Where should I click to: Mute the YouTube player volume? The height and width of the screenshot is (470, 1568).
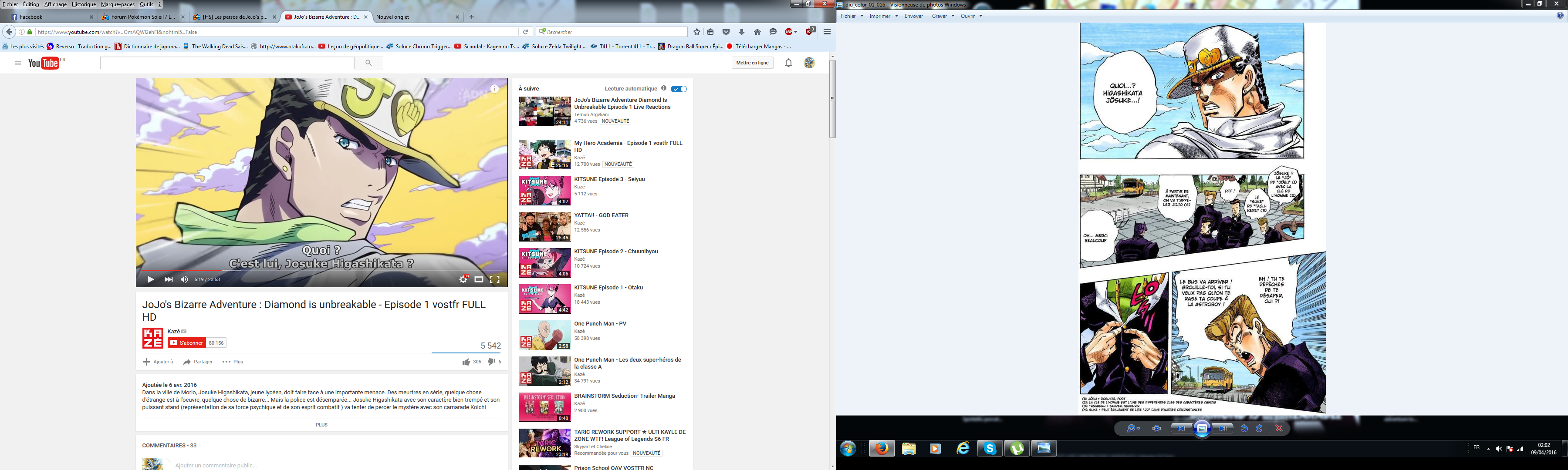pyautogui.click(x=184, y=280)
